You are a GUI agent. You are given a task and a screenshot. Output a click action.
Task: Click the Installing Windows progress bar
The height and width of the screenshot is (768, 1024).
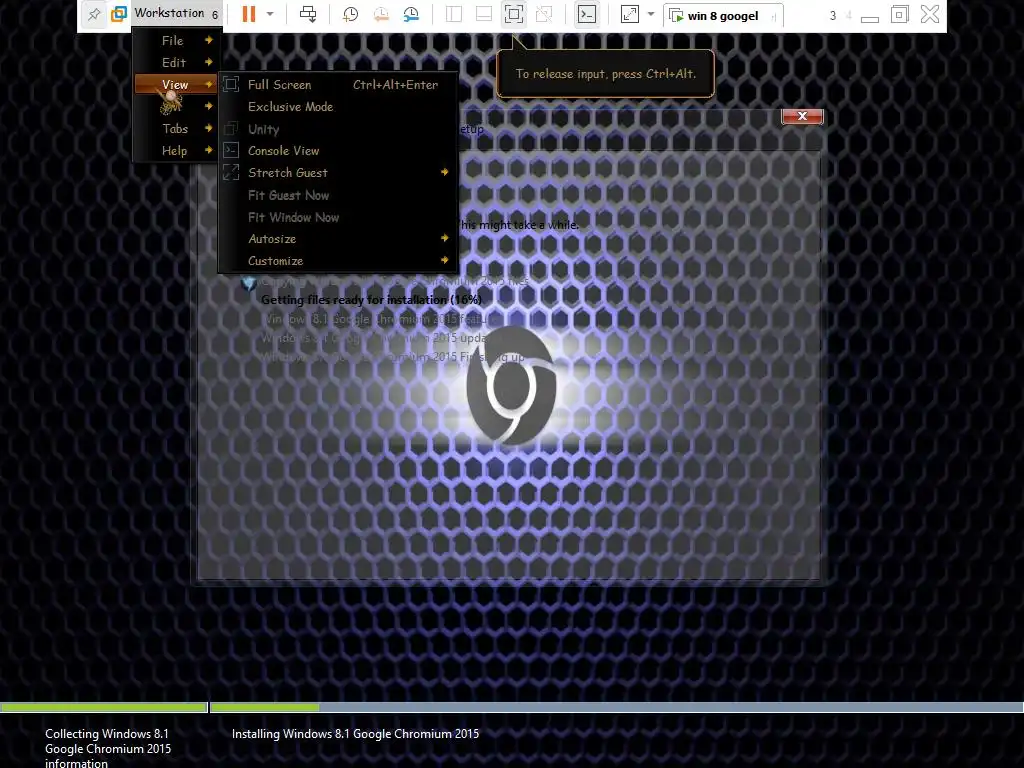616,707
